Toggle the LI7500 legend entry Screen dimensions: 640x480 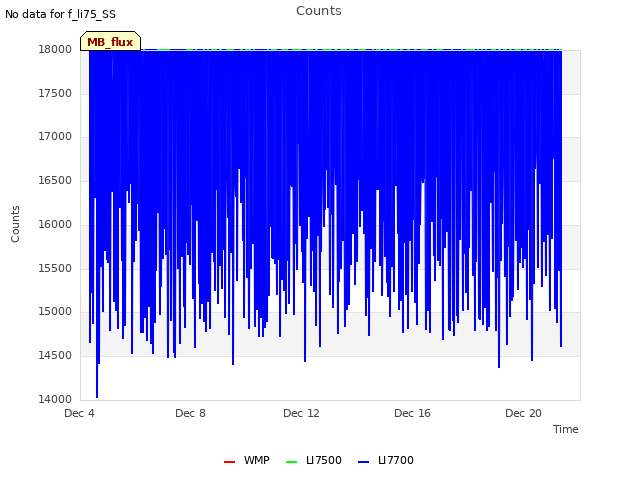click(313, 460)
